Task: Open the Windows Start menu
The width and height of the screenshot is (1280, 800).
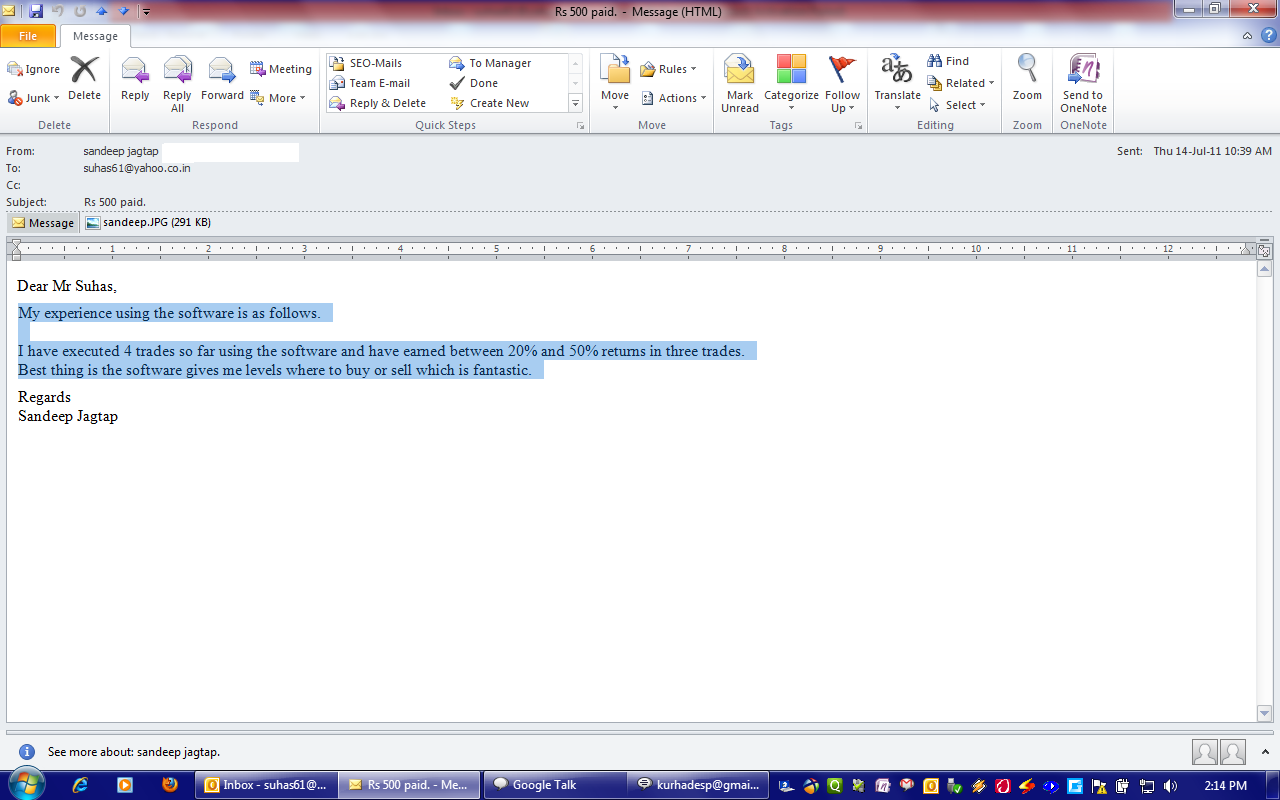Action: 25,785
